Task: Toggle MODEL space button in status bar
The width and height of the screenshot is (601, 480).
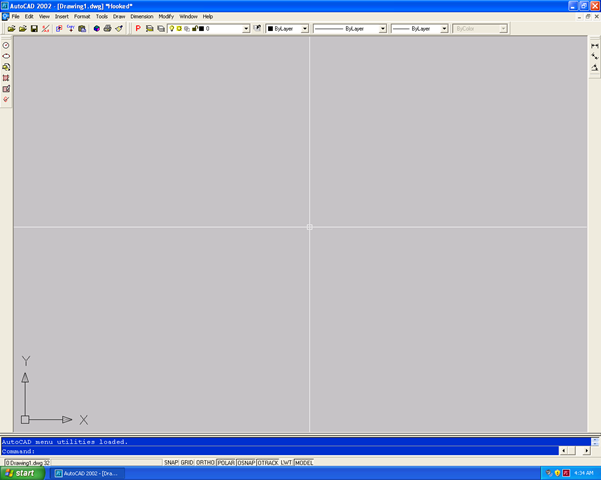Action: pos(304,463)
